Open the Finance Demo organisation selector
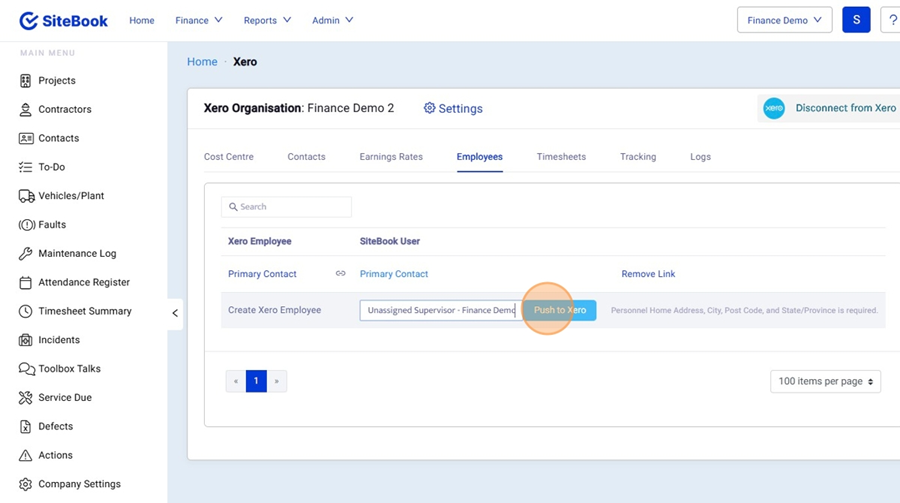This screenshot has width=900, height=503. pyautogui.click(x=784, y=20)
